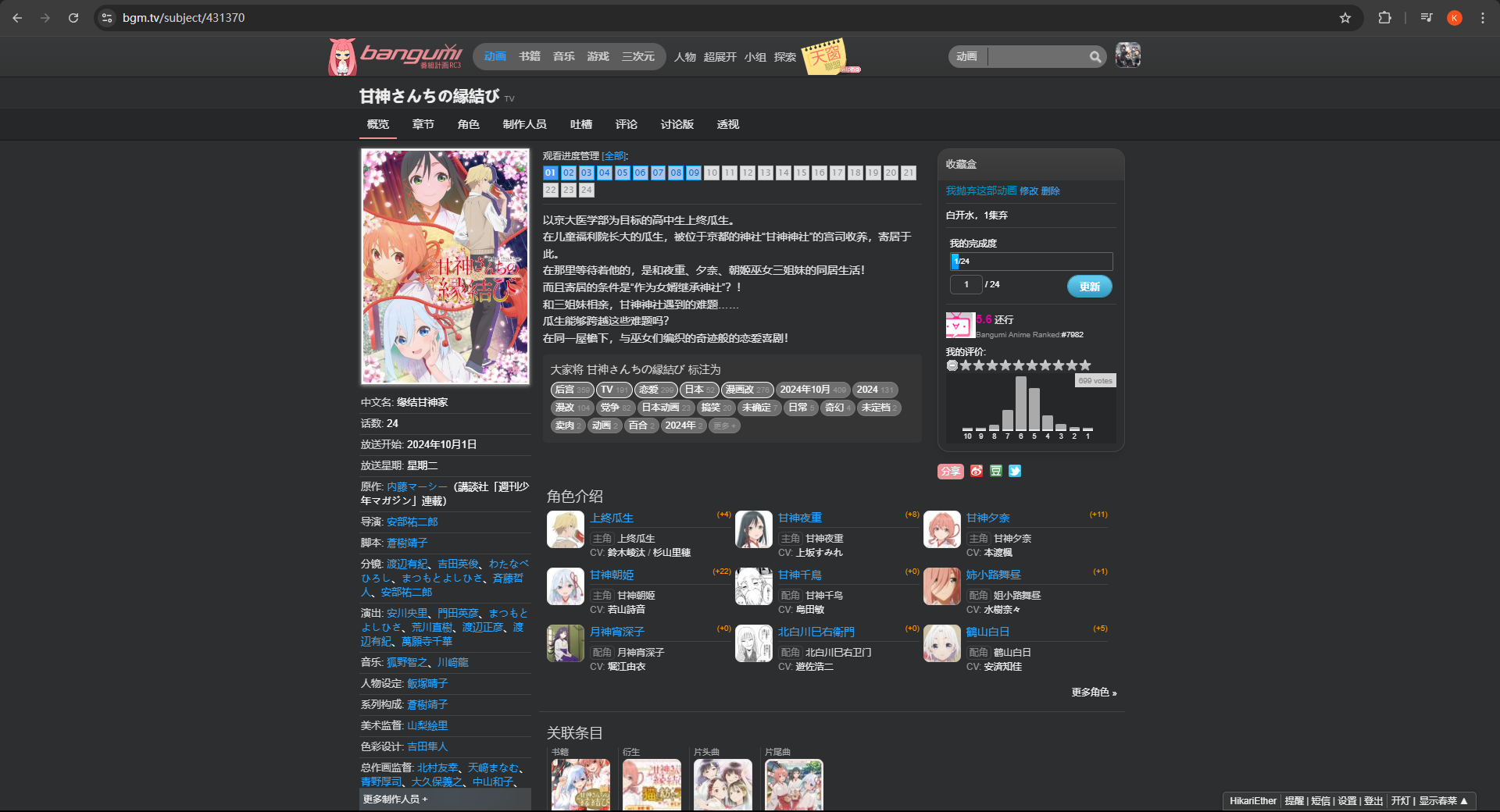Screen dimensions: 1500x812
Task: Click the search magnifier icon
Action: pyautogui.click(x=1095, y=56)
